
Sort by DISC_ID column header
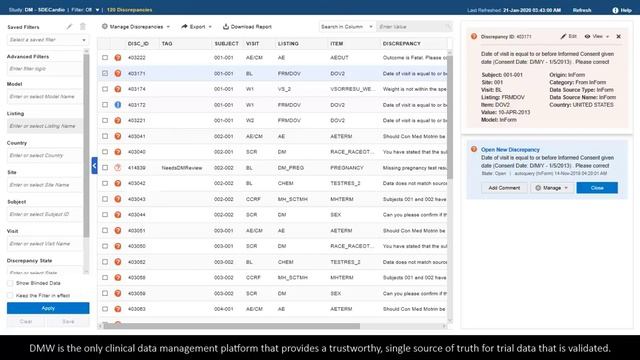[138, 44]
